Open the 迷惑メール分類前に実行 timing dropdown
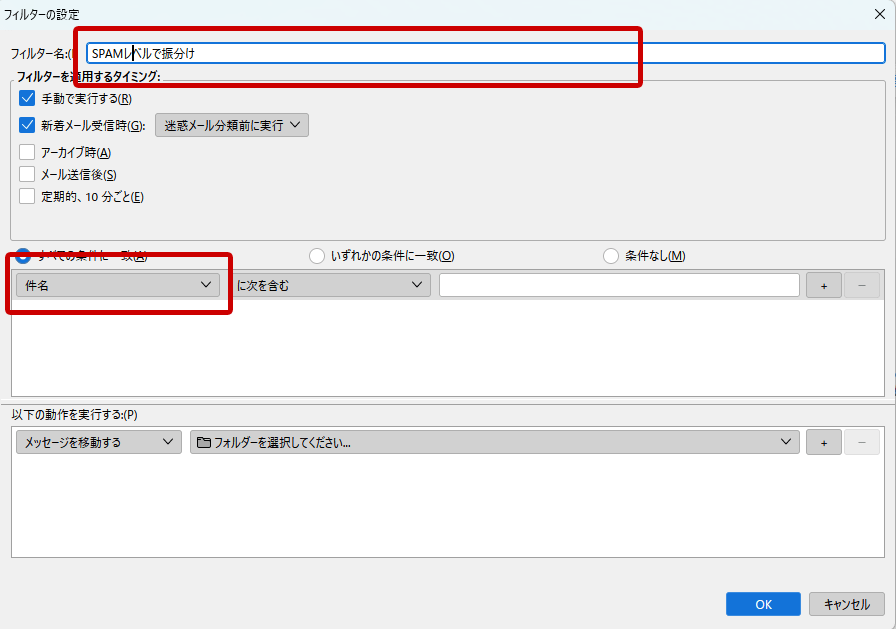The image size is (896, 629). (232, 125)
